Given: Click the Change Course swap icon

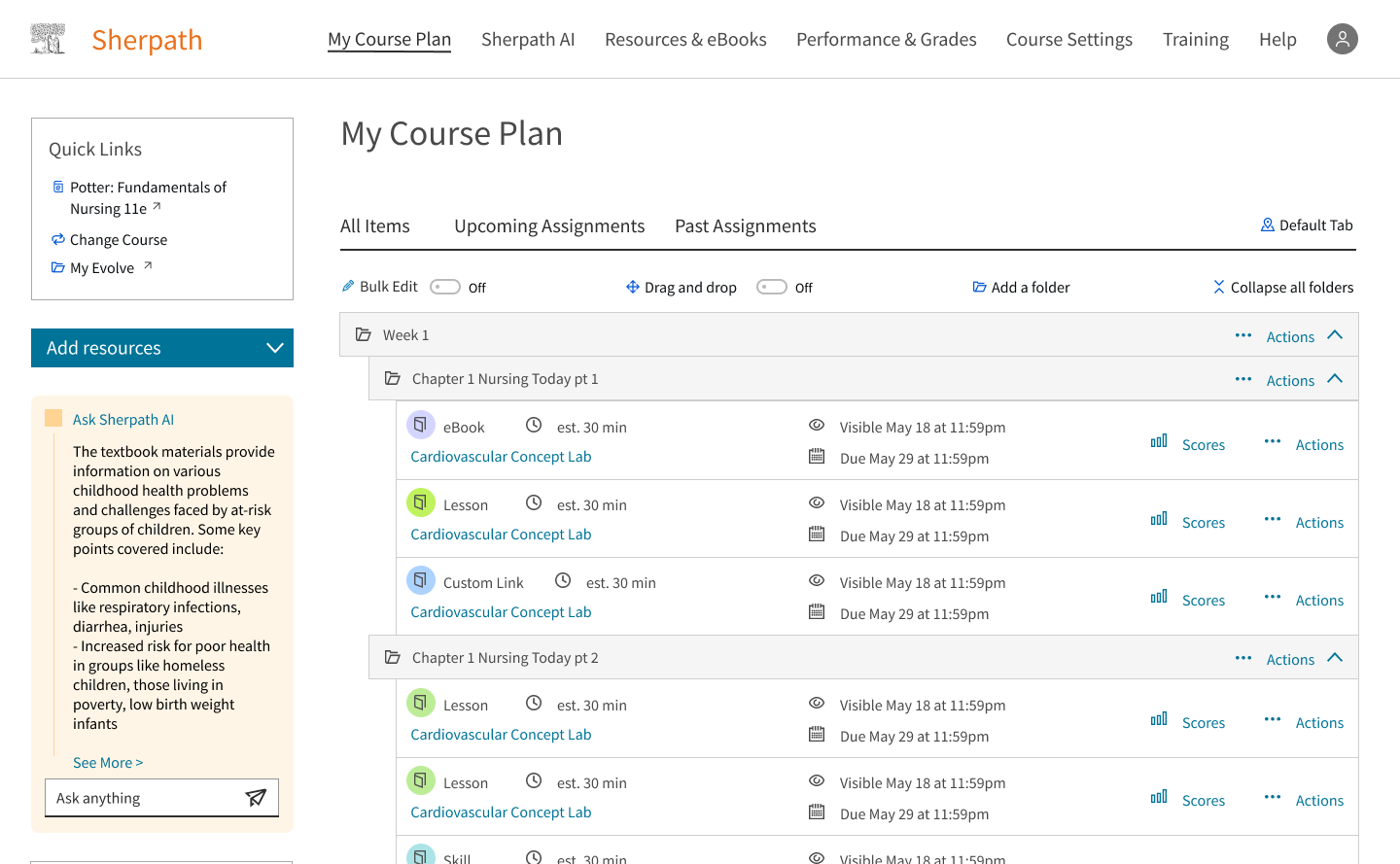Looking at the screenshot, I should pos(58,238).
